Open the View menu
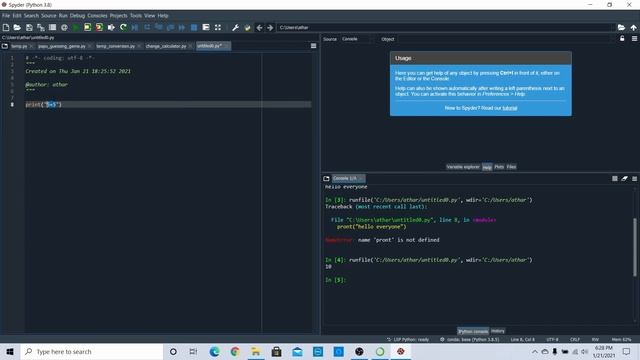 [x=149, y=16]
